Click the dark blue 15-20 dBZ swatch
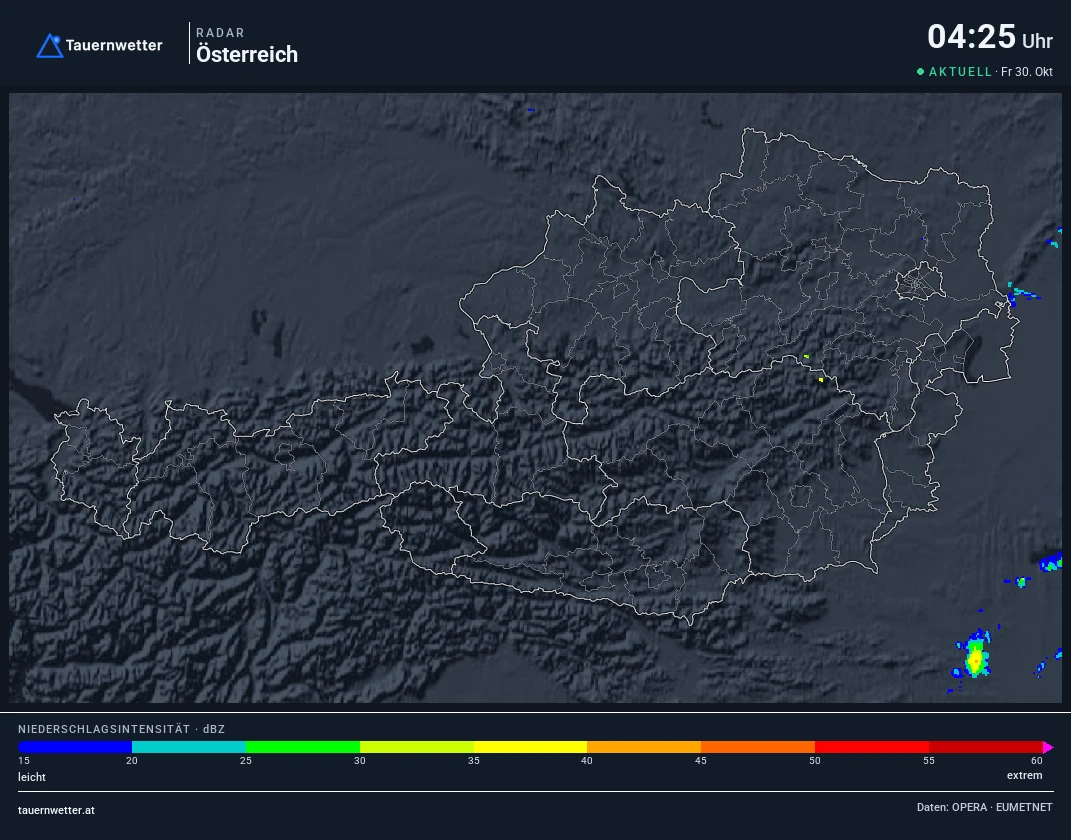The width and height of the screenshot is (1071, 840). [x=75, y=747]
